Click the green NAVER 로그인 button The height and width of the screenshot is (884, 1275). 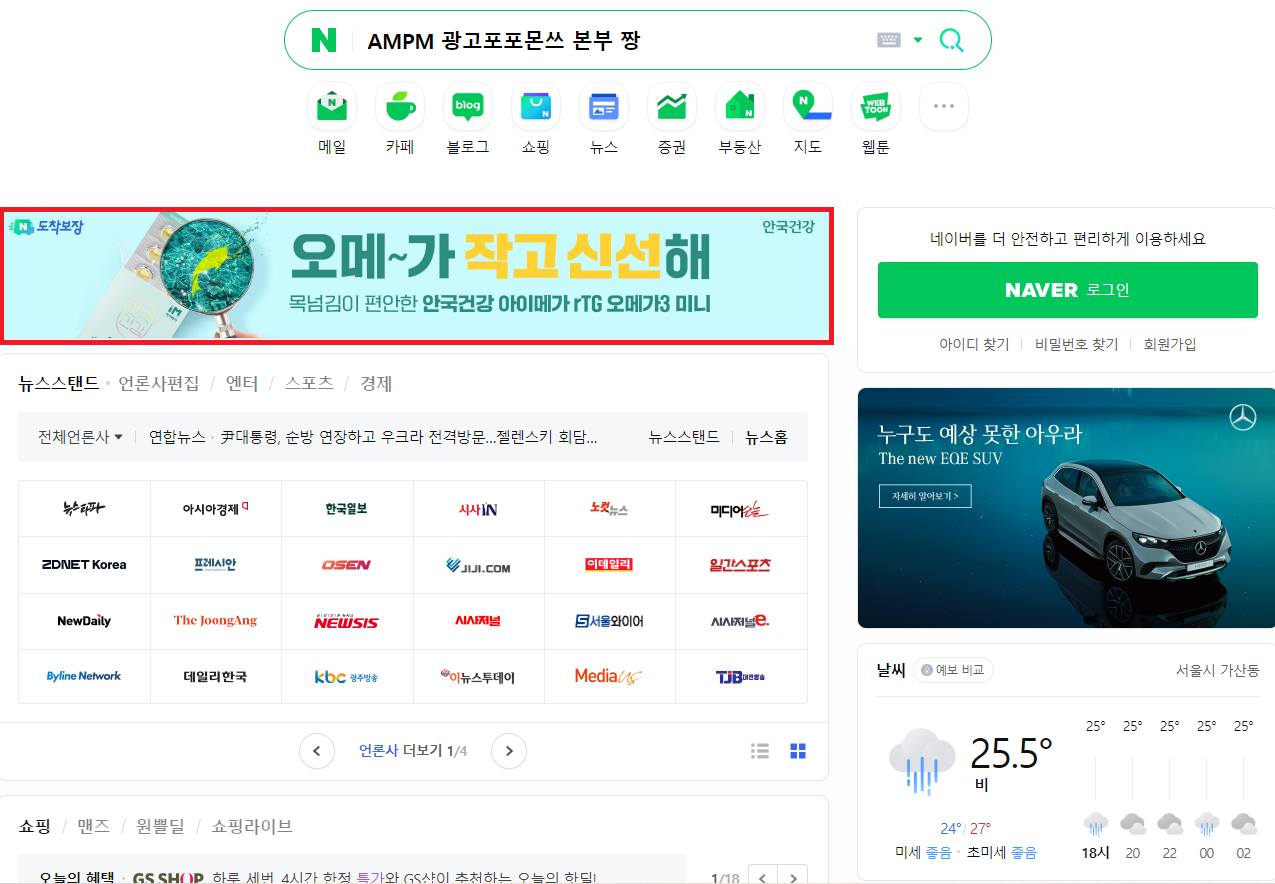1067,290
